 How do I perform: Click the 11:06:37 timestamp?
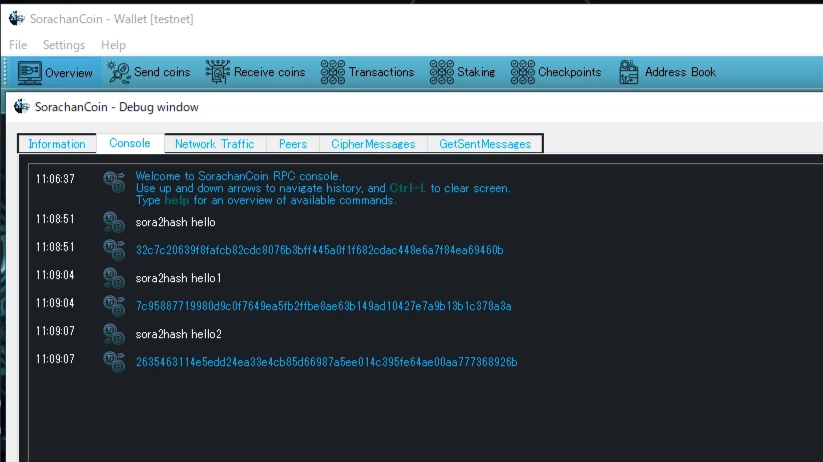55,179
